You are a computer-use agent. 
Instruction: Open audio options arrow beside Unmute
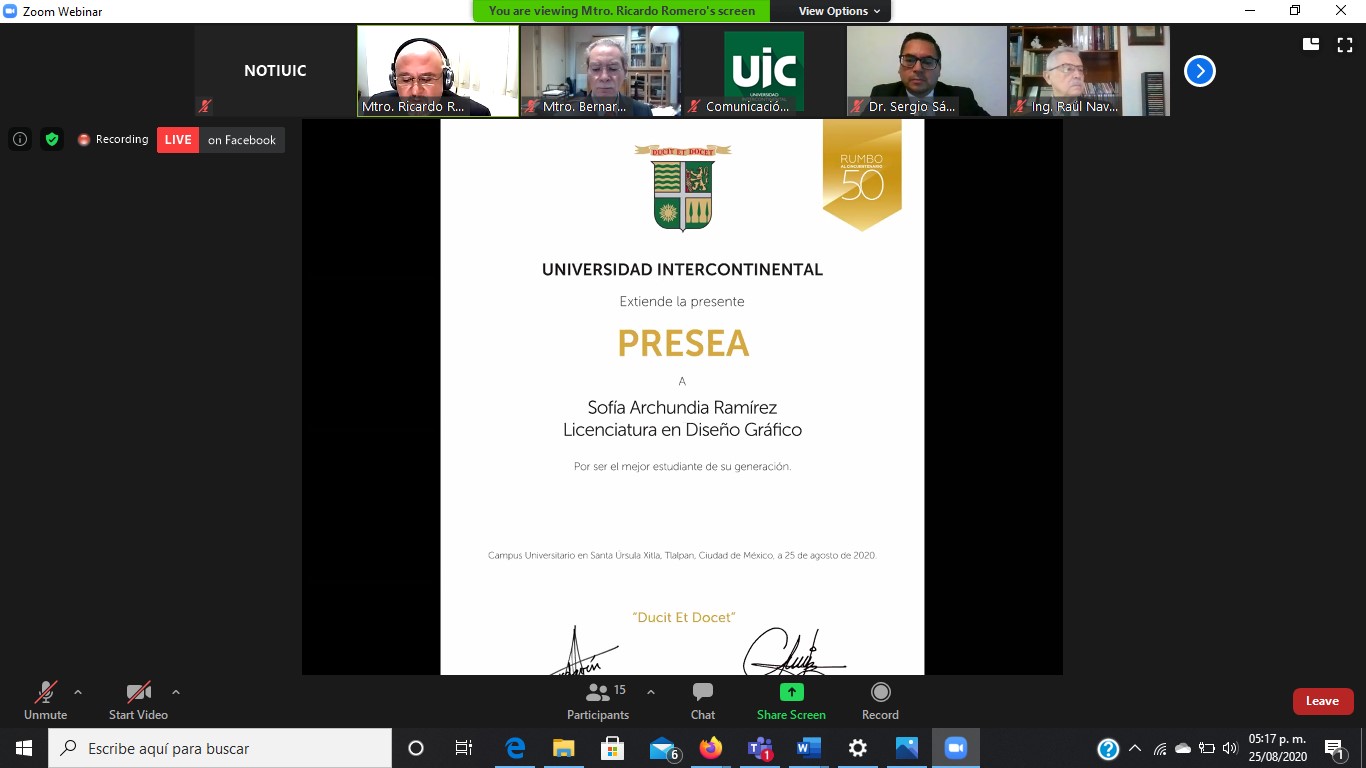(78, 692)
